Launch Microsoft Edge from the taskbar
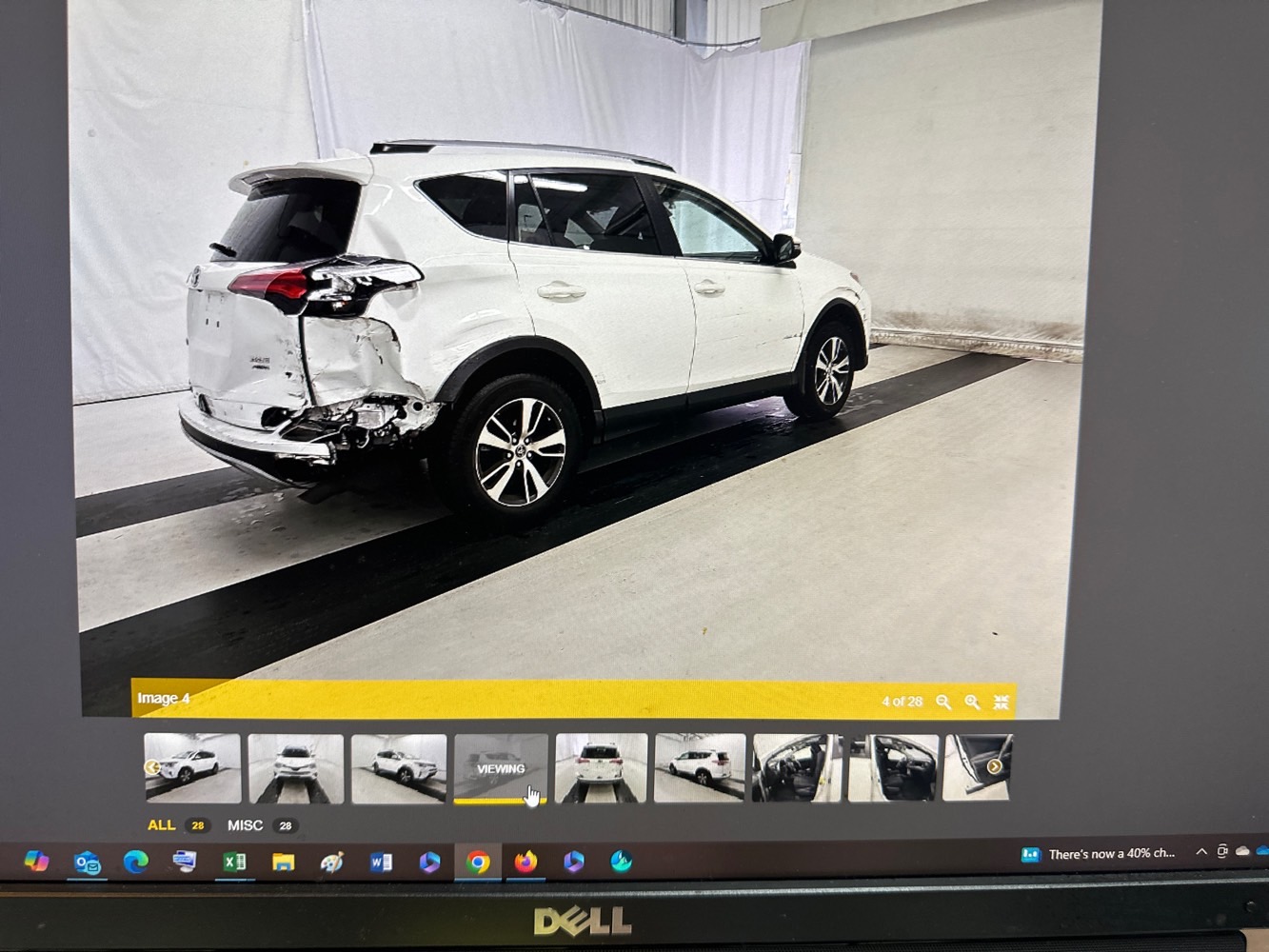Image resolution: width=1269 pixels, height=952 pixels. coord(136,862)
